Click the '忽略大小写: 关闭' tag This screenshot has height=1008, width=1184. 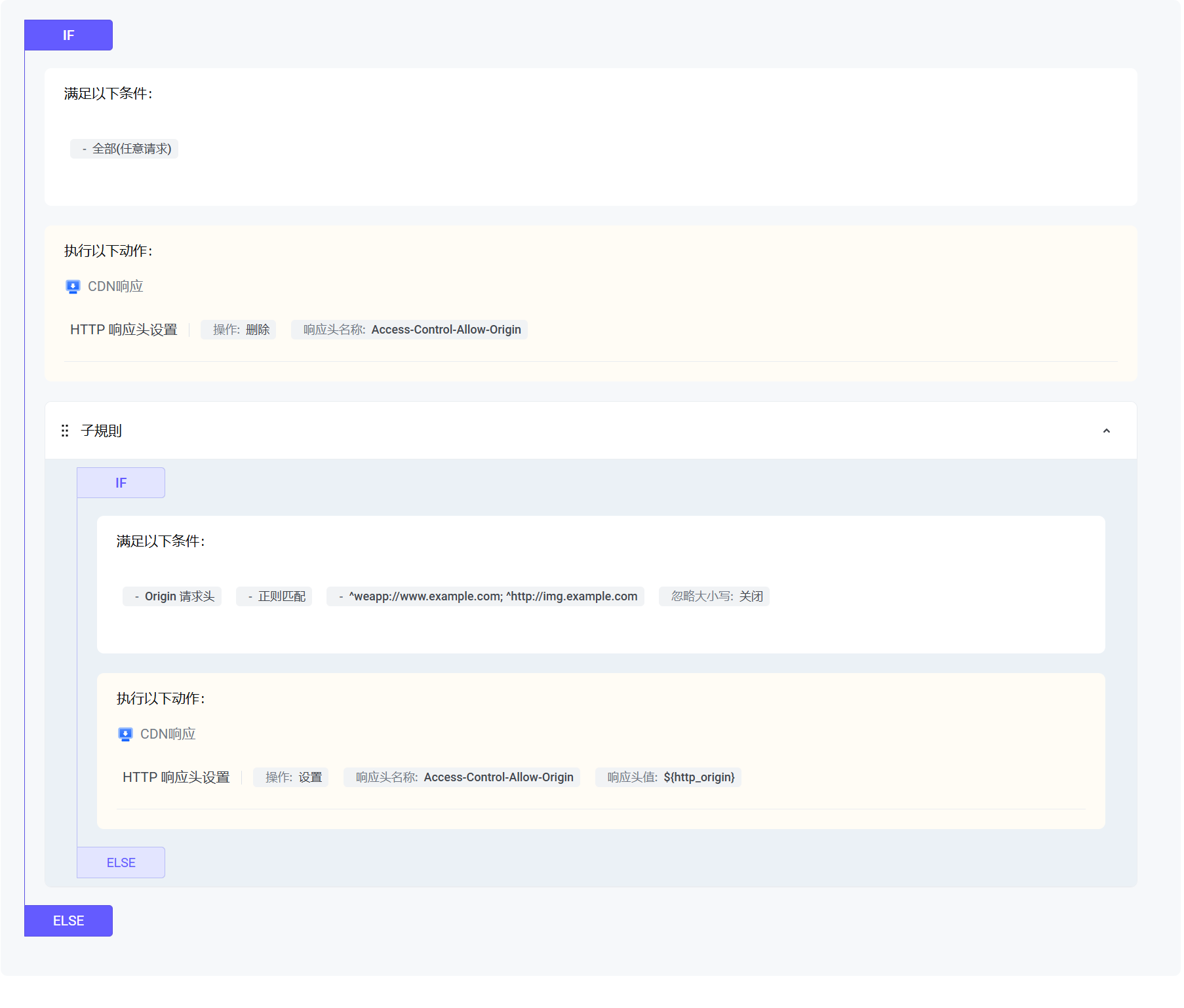[x=714, y=596]
